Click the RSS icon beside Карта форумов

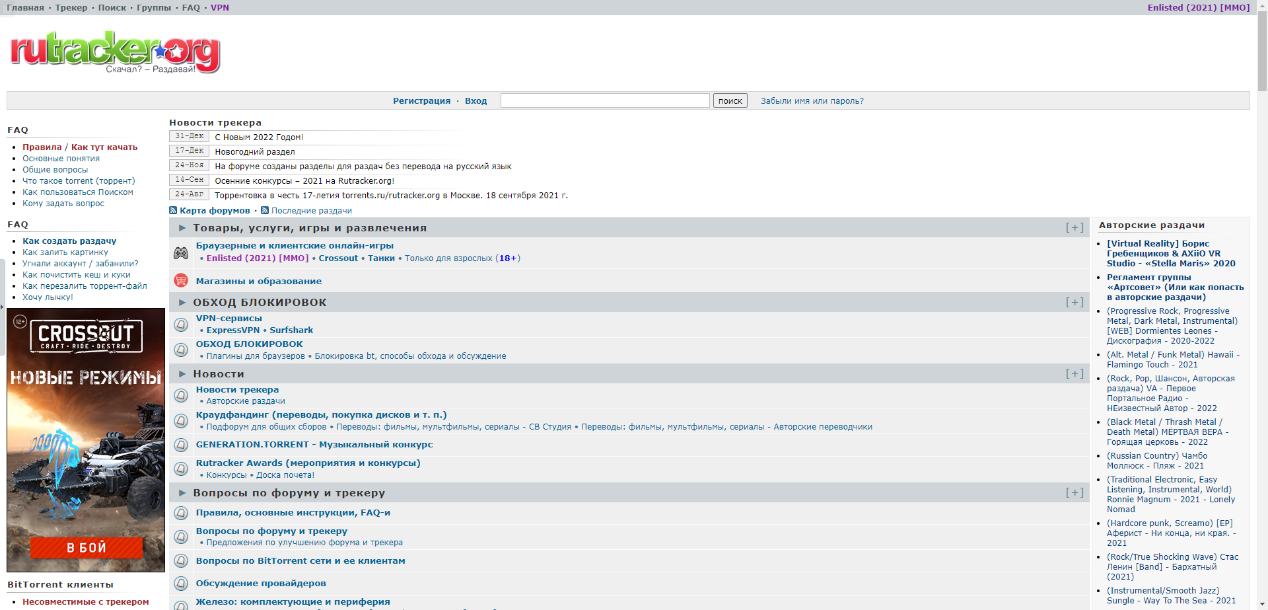point(173,211)
